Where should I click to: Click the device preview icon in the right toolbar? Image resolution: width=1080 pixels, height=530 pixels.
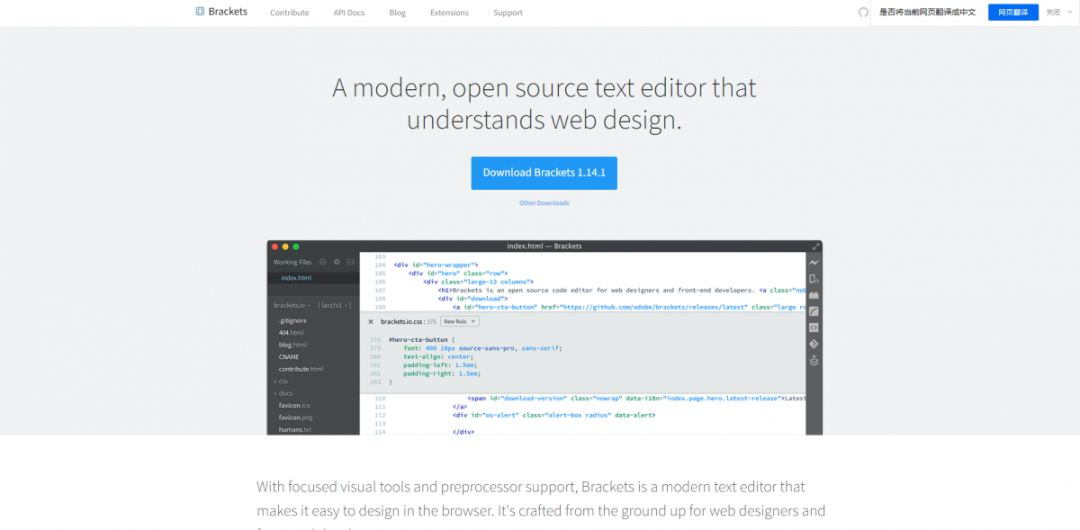coord(813,279)
